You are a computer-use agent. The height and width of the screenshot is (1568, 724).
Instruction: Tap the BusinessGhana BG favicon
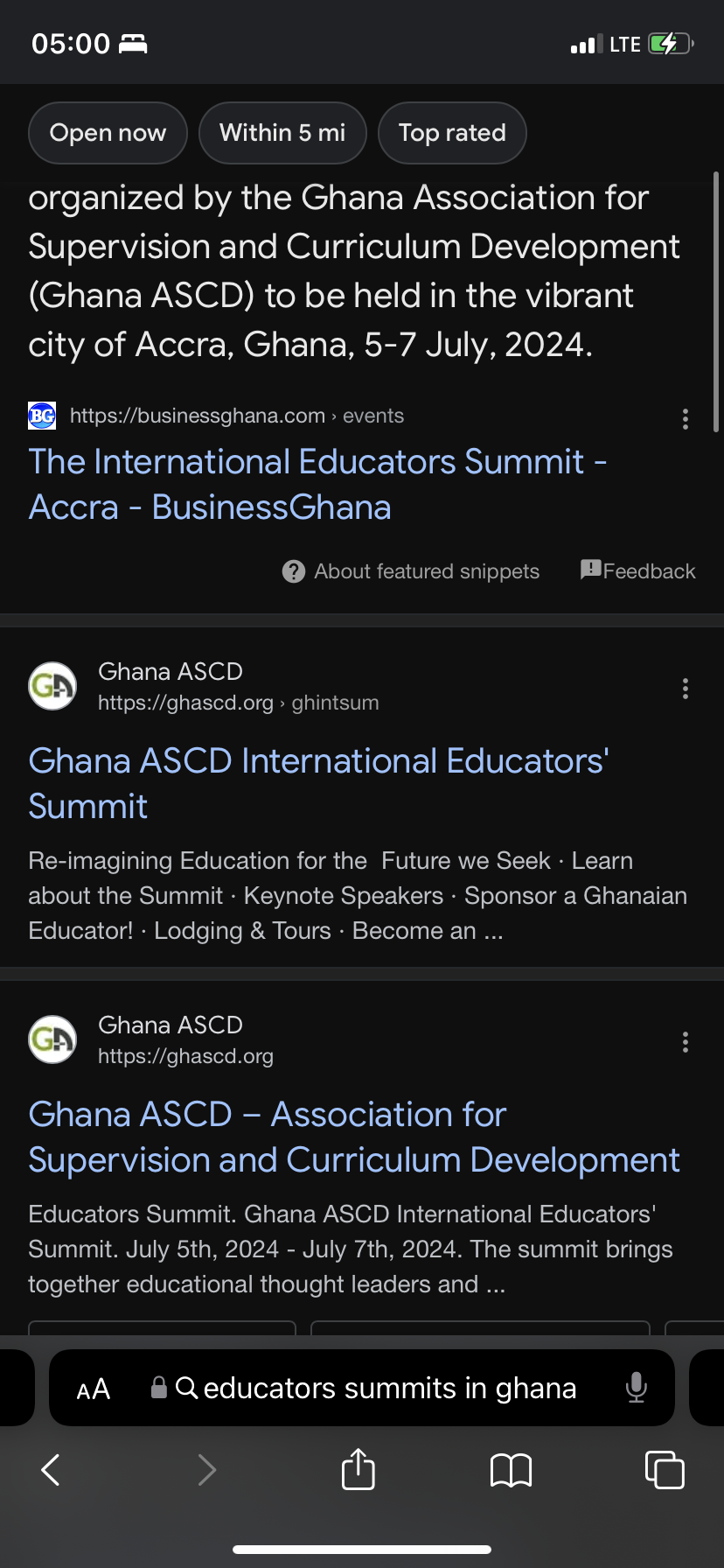[42, 416]
